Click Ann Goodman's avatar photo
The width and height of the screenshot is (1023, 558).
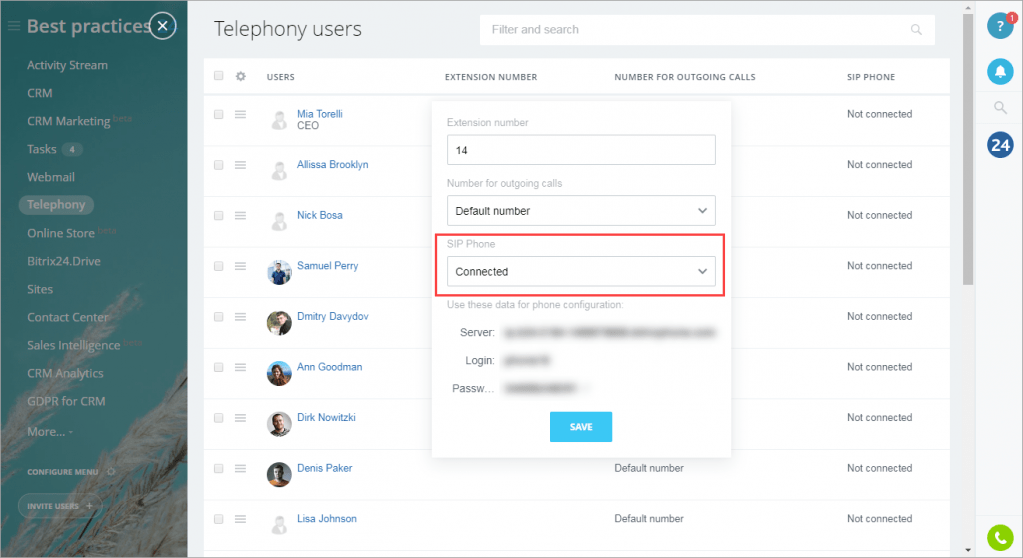(x=279, y=373)
